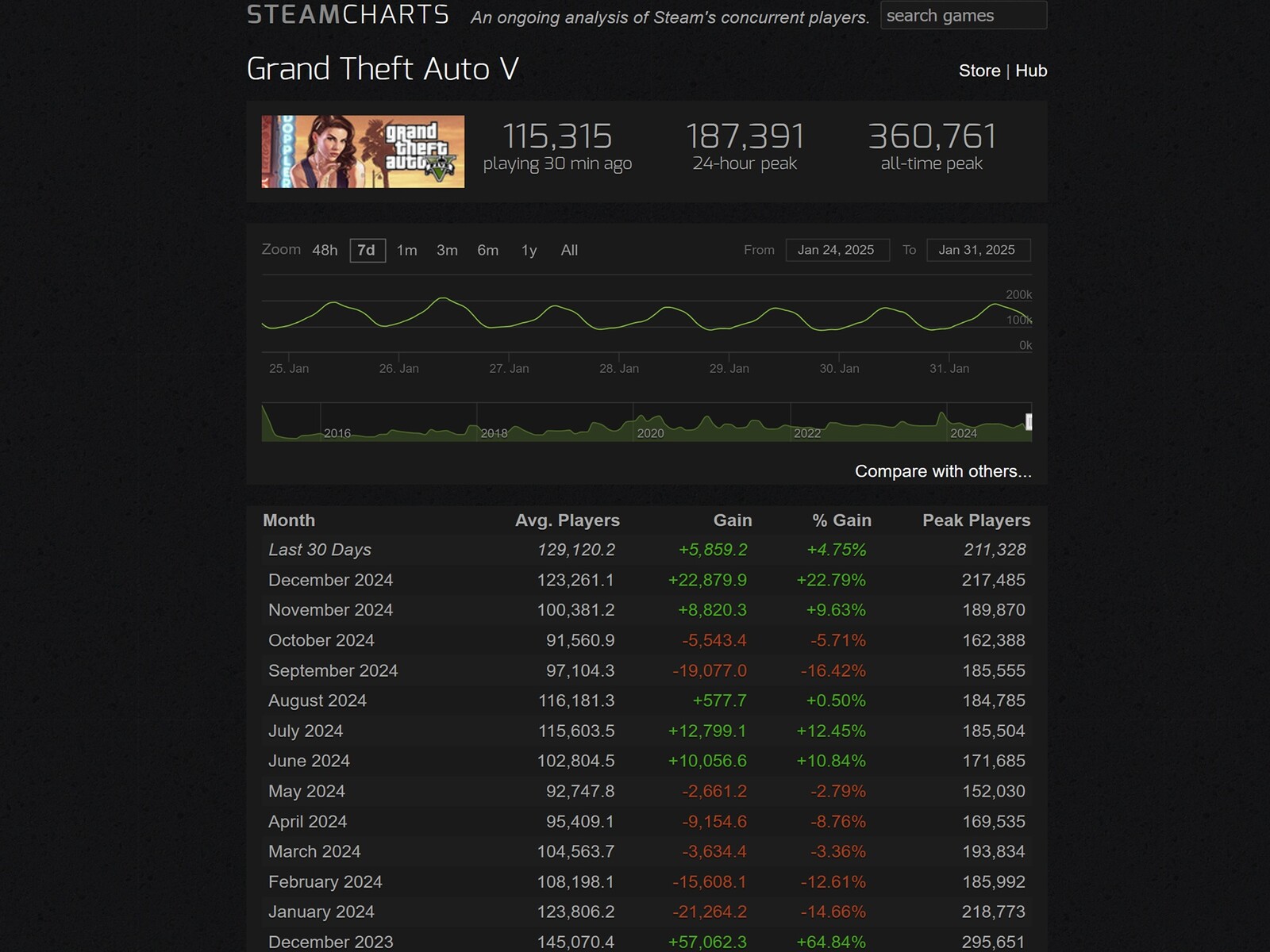This screenshot has height=952, width=1270.
Task: Open the Hub link
Action: pos(1031,71)
